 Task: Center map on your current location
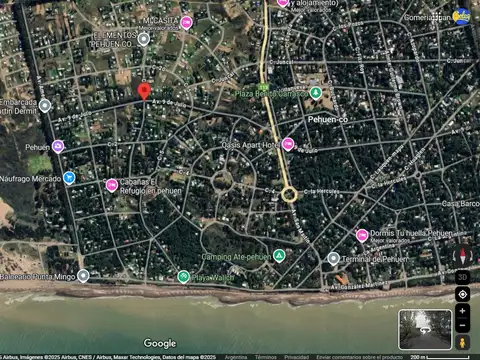[x=463, y=294]
